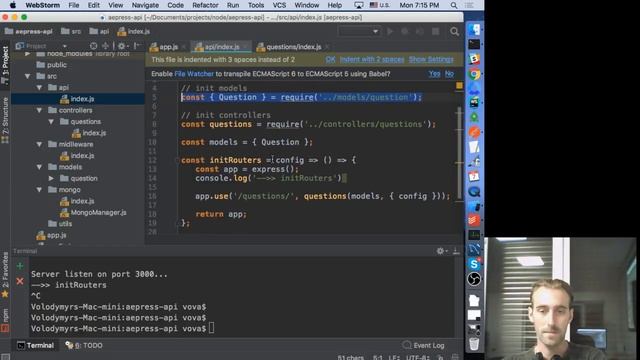Open Spotlight search in menu bar

454,5
